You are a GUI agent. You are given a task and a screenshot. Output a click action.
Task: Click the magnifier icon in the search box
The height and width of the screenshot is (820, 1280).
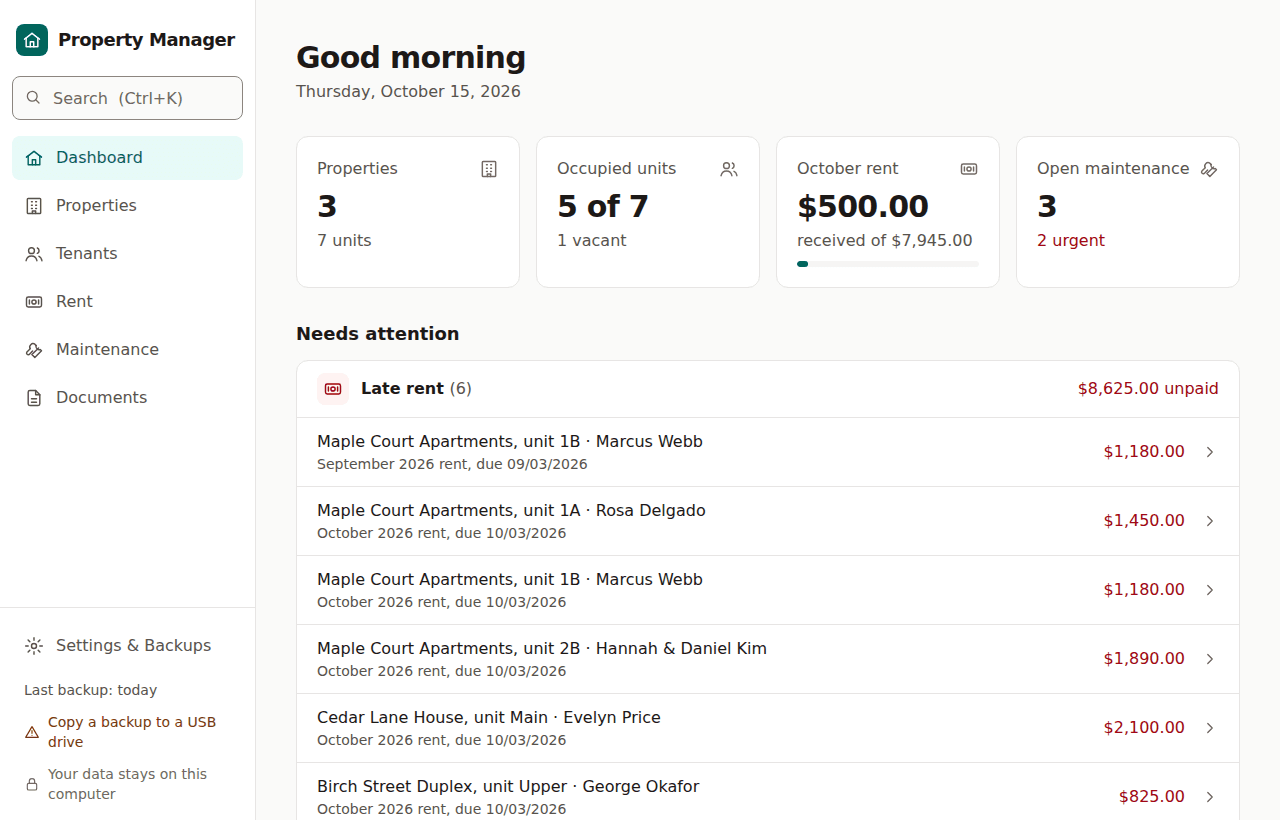(x=33, y=98)
